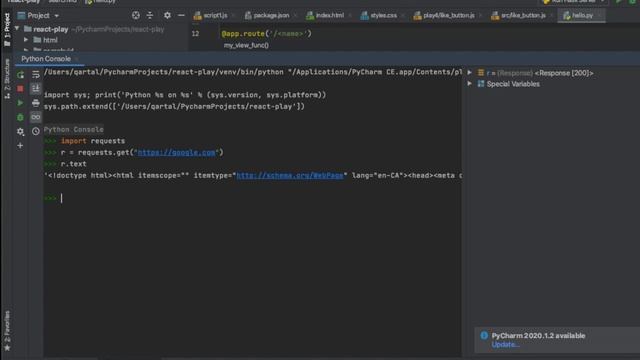
Task: Click the 'r.text' console line
Action: pos(73,164)
